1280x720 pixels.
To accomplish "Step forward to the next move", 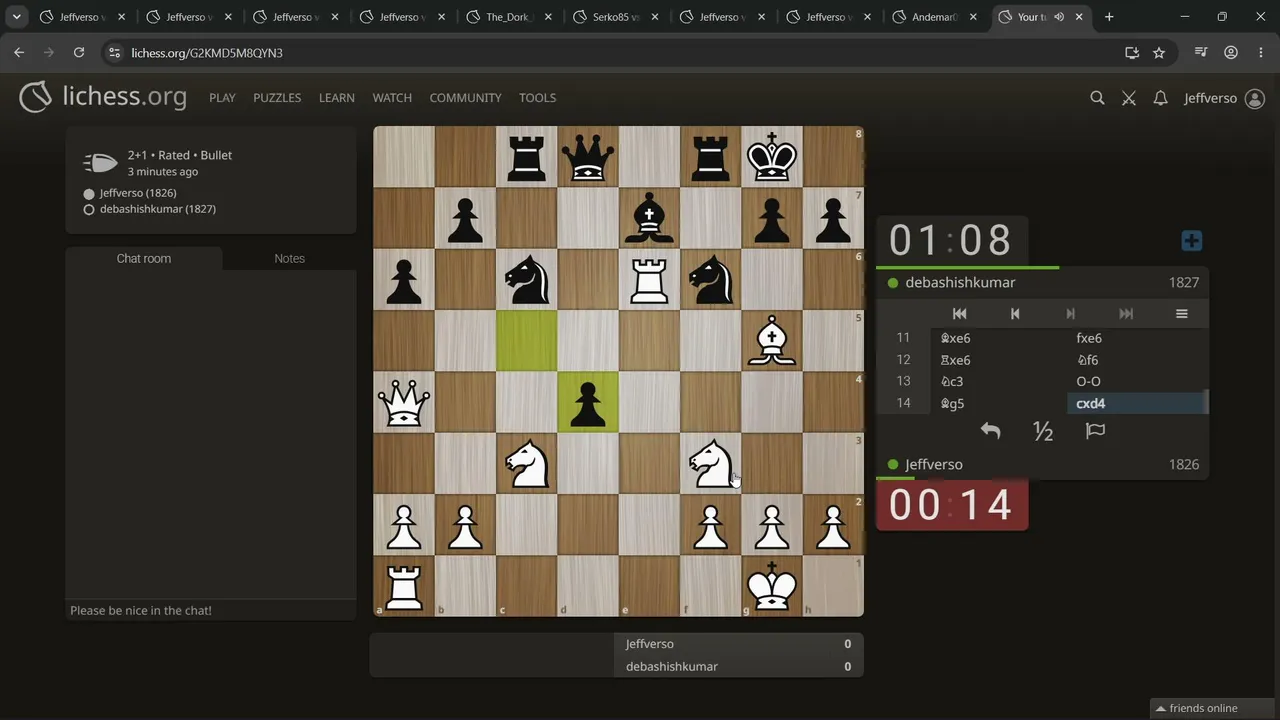I will click(x=1070, y=314).
